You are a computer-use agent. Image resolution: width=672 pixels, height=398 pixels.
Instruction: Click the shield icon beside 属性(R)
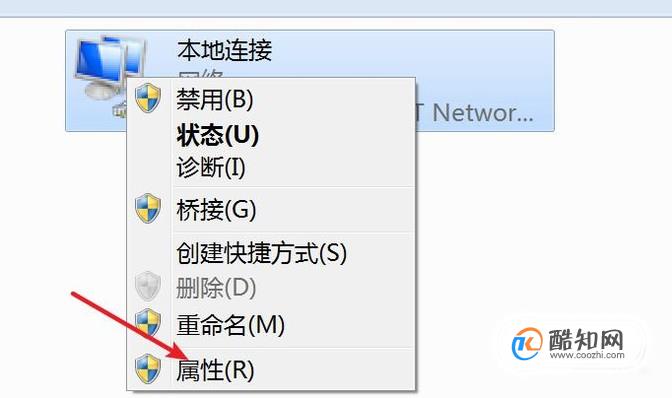coord(148,369)
